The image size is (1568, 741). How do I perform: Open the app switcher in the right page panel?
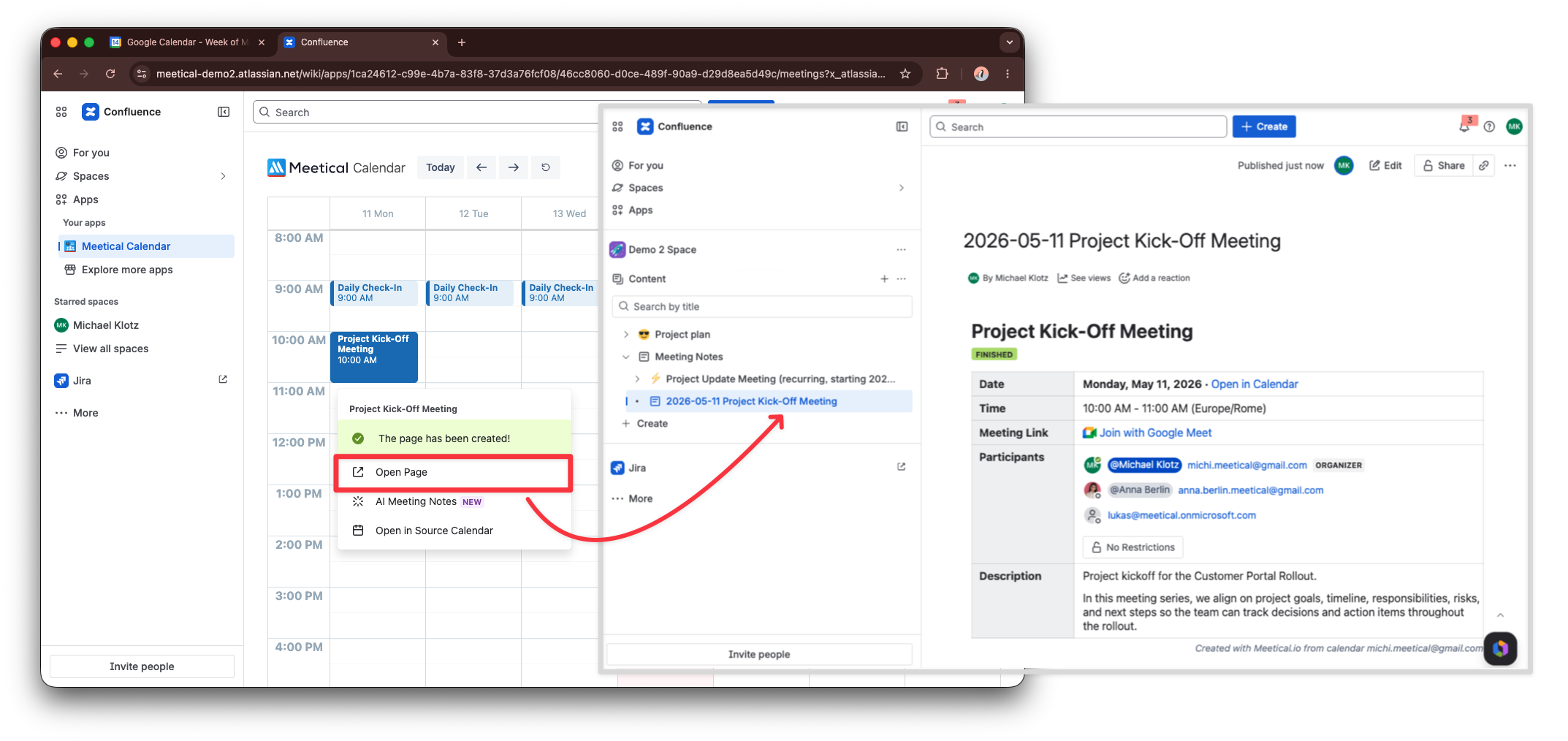pyautogui.click(x=617, y=126)
